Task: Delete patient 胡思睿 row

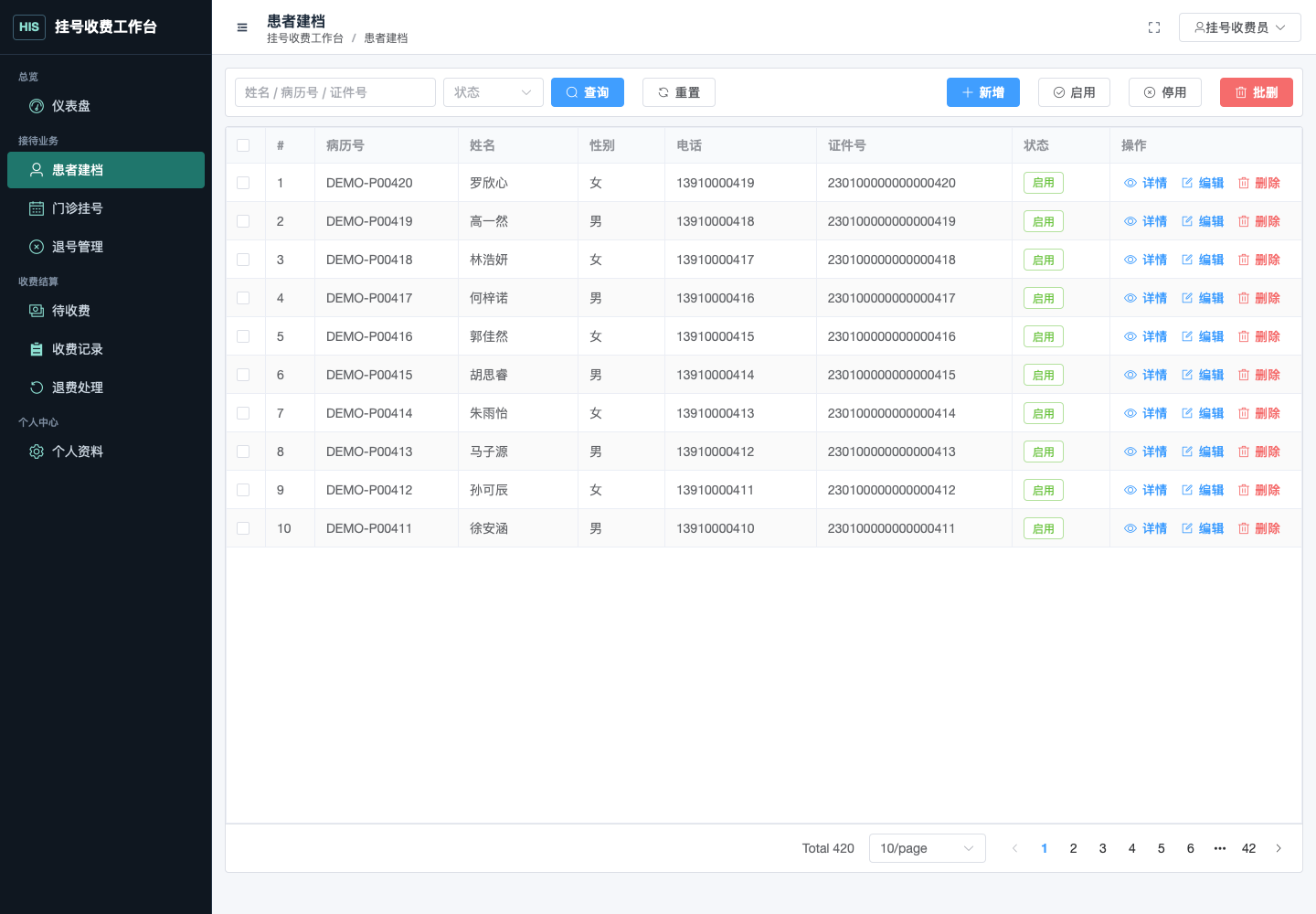Action: tap(1258, 375)
